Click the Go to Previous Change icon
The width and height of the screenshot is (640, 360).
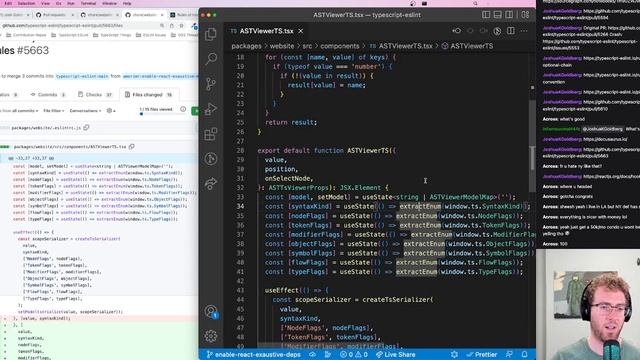(x=457, y=31)
